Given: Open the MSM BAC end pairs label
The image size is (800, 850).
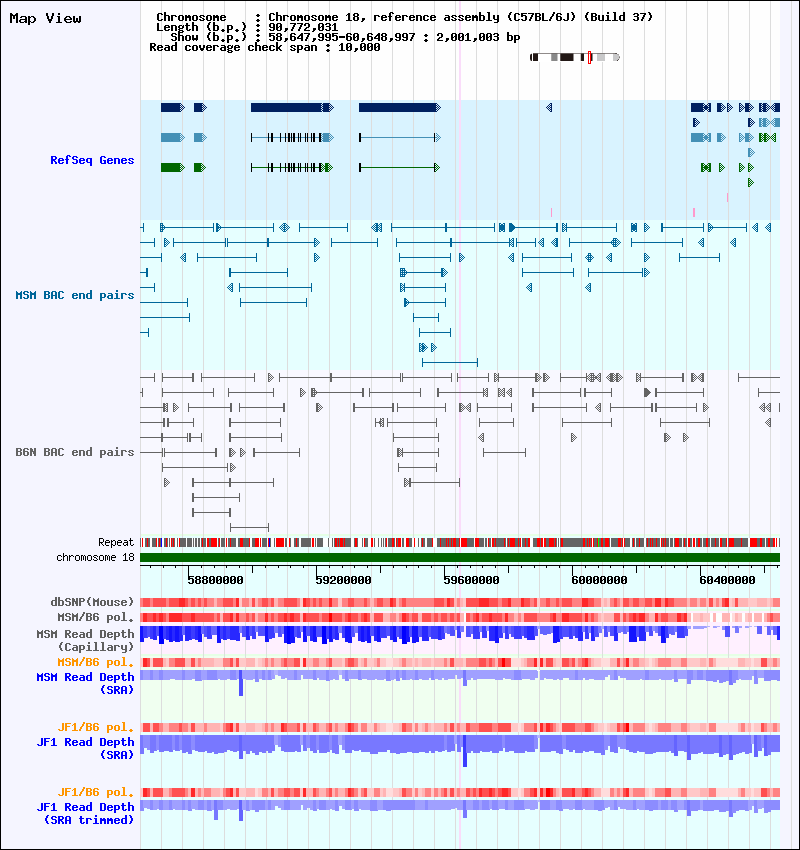Looking at the screenshot, I should click(75, 295).
